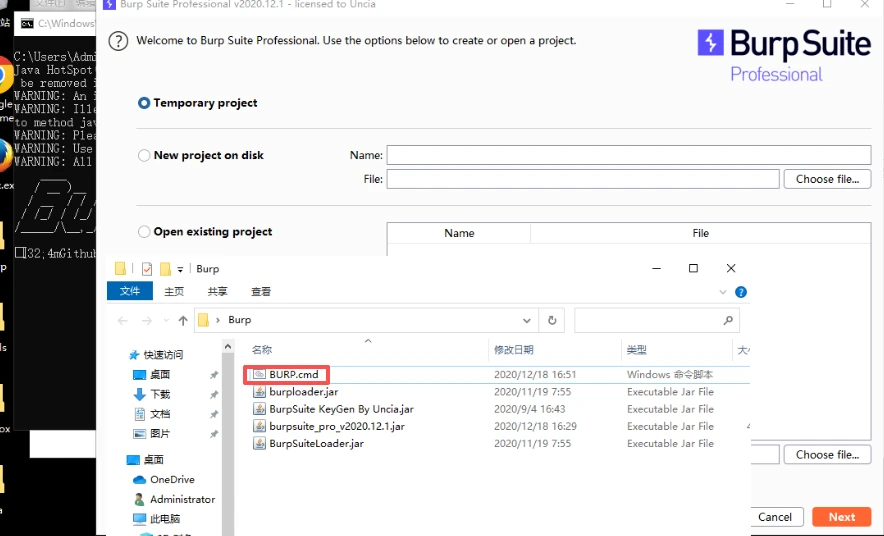884x536 pixels.
Task: Open the Quick Access Toolbar customize dropdown
Action: [181, 269]
